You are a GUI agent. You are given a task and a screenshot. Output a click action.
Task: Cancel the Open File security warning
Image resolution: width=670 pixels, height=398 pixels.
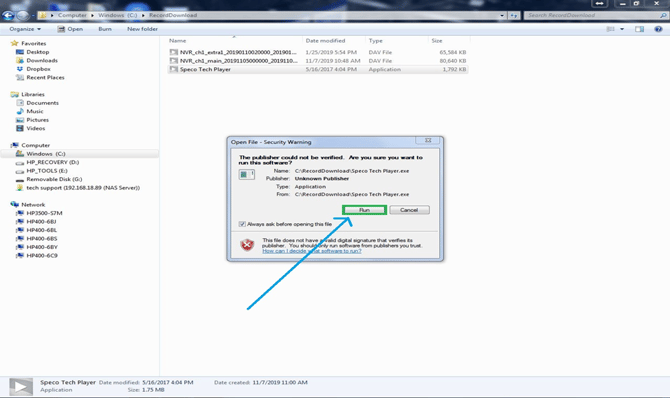[x=409, y=210]
